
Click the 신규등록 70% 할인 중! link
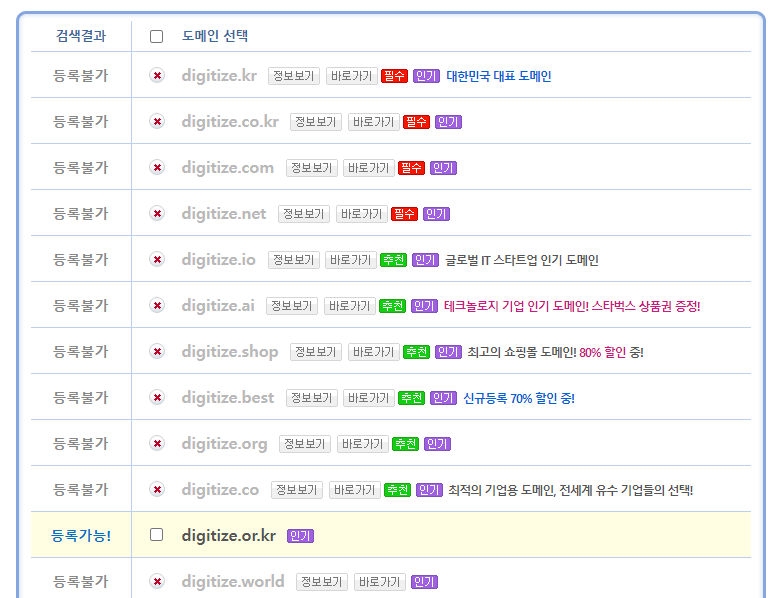519,398
